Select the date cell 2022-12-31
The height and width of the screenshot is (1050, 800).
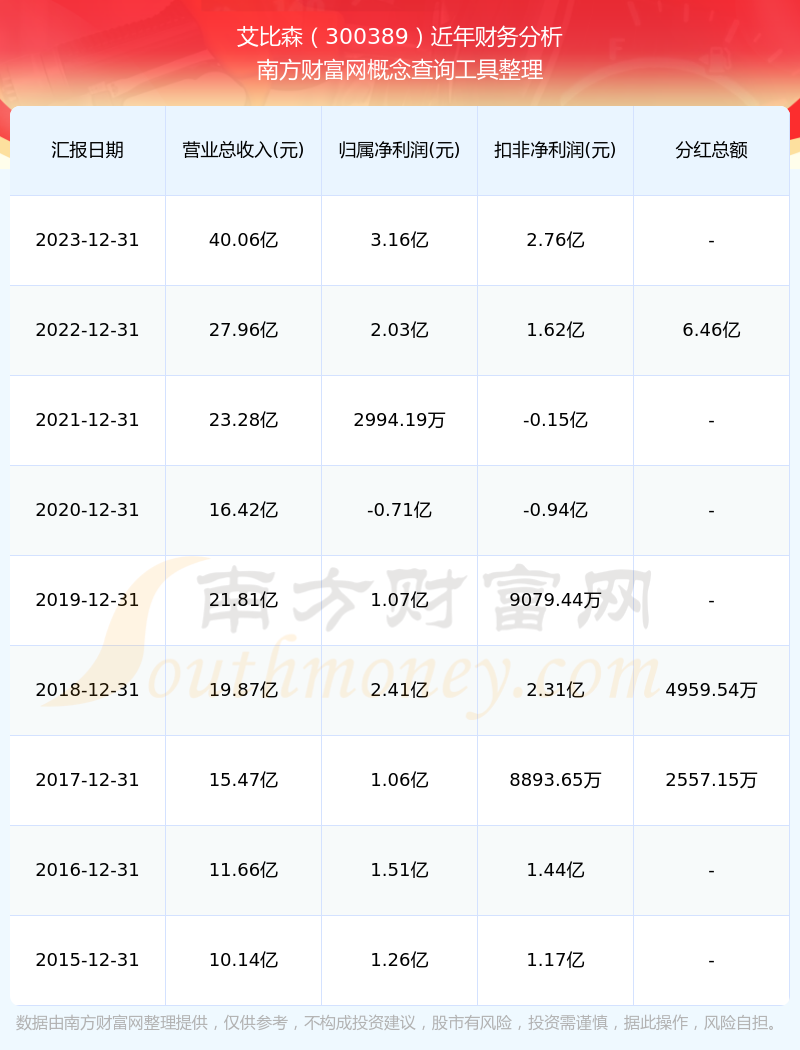tap(88, 330)
